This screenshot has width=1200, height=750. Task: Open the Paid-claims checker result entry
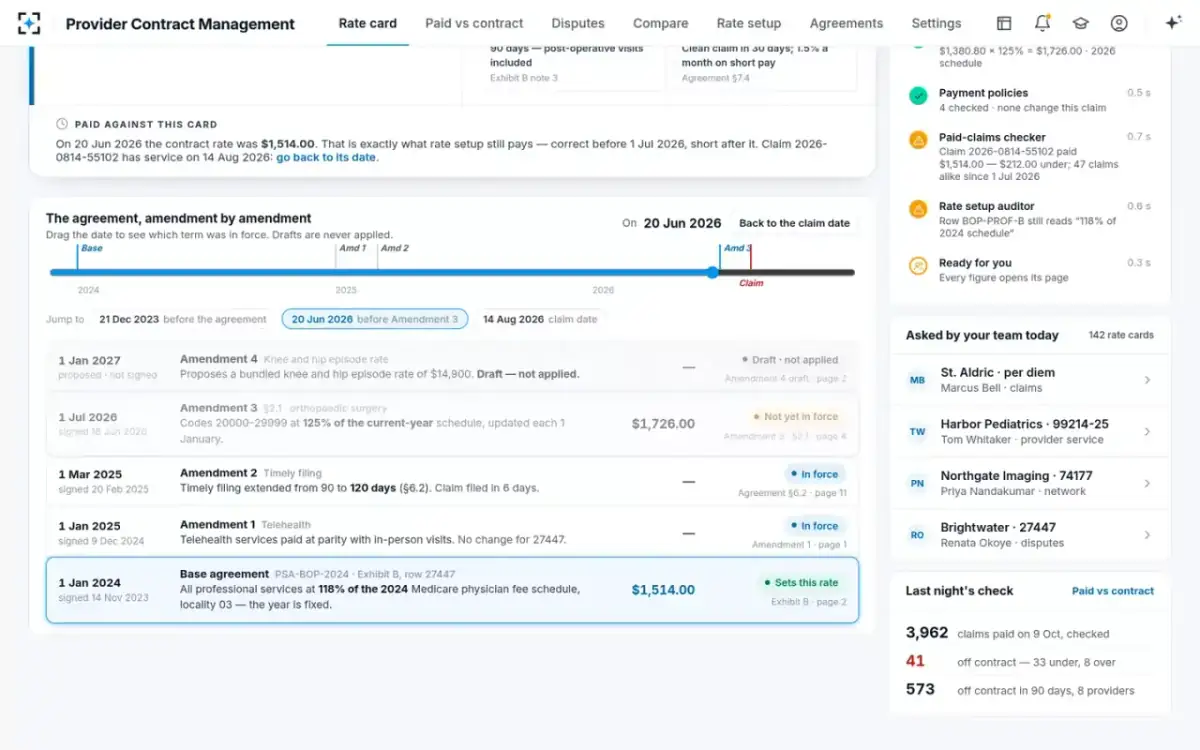[x=1029, y=157]
